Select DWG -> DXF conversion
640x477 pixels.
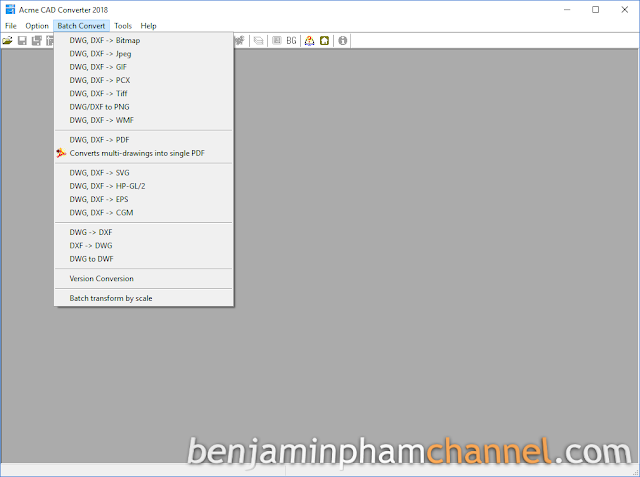(144, 232)
